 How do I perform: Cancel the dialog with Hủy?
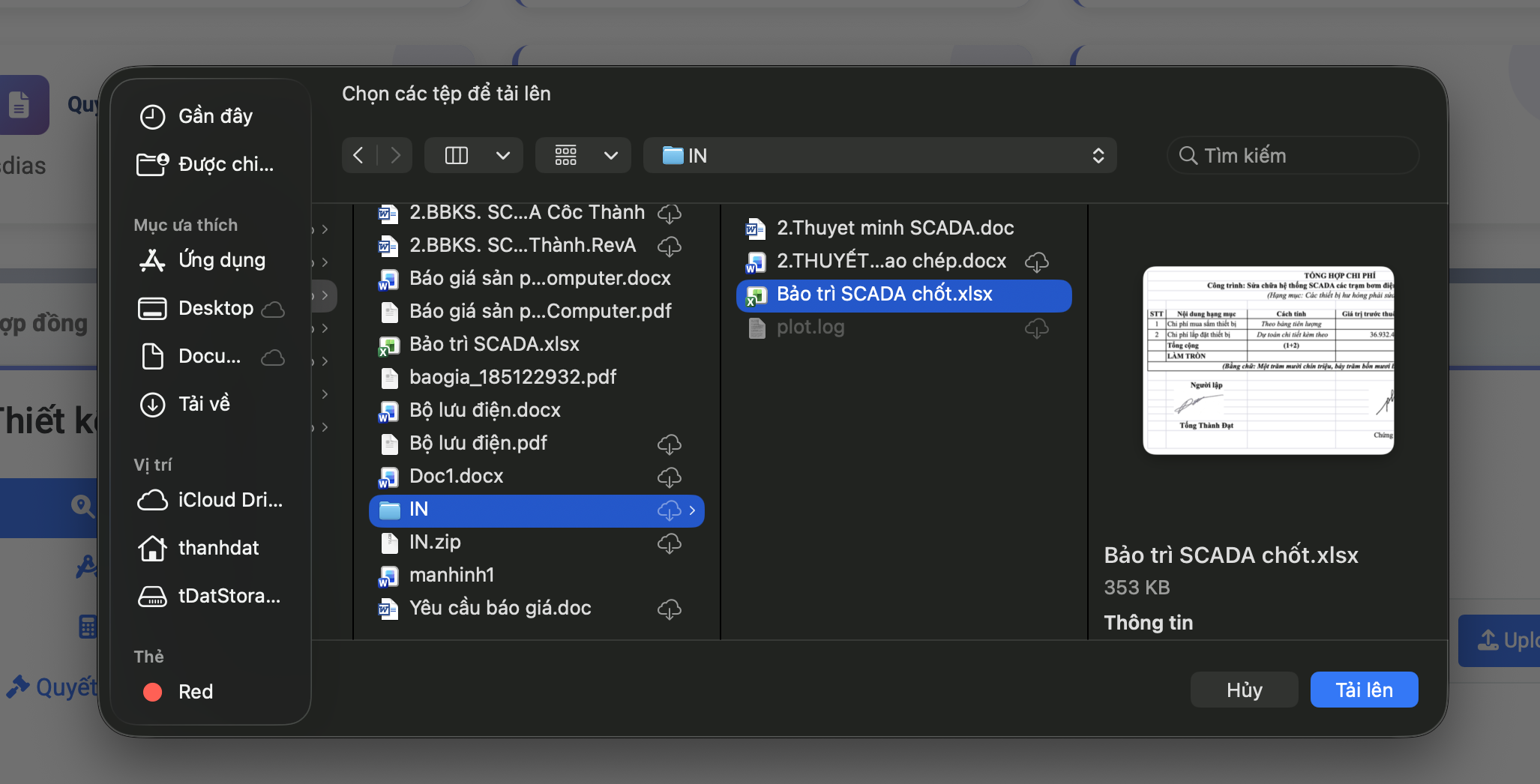1243,690
